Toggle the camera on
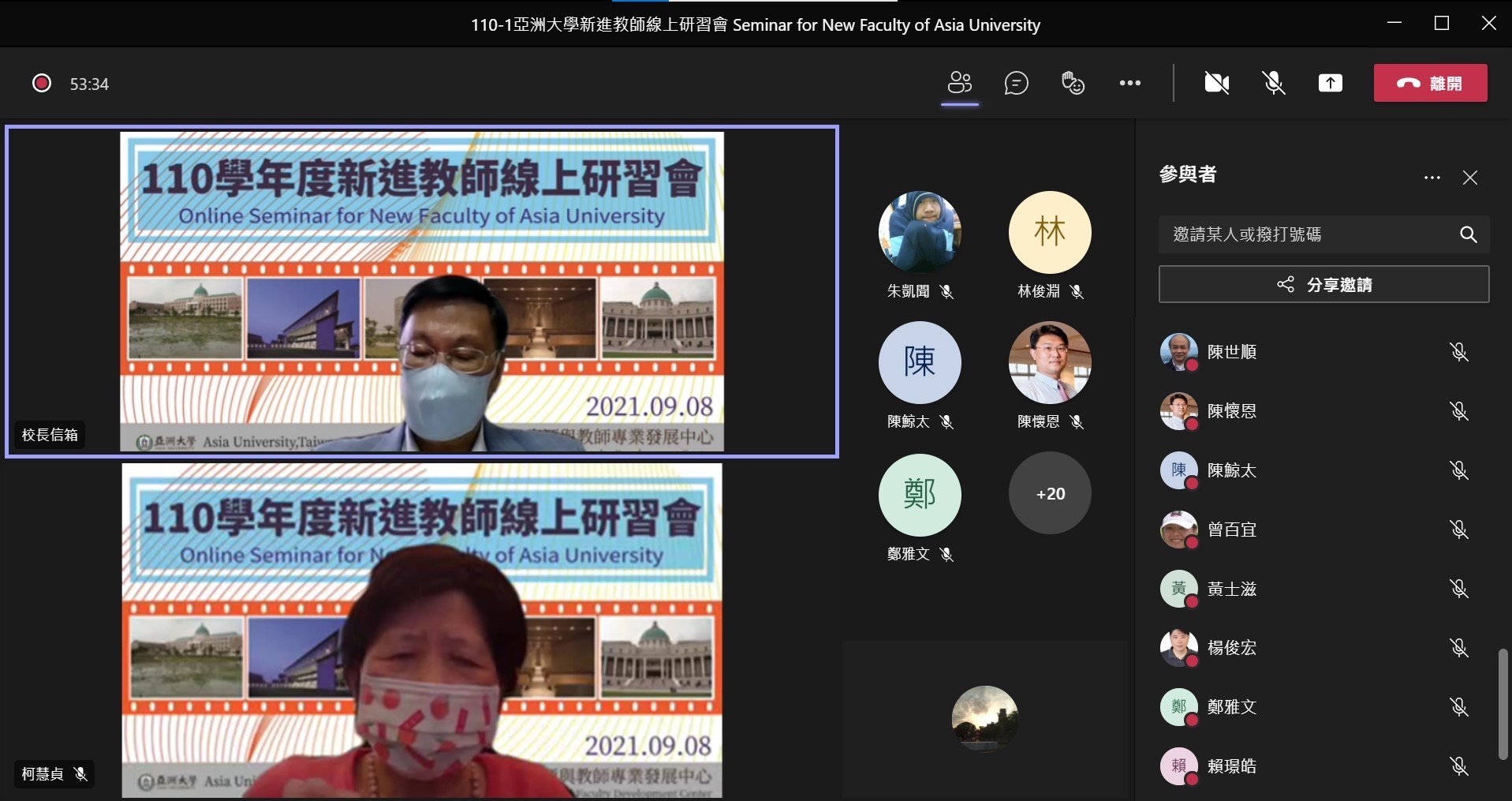The height and width of the screenshot is (801, 1512). (x=1217, y=83)
